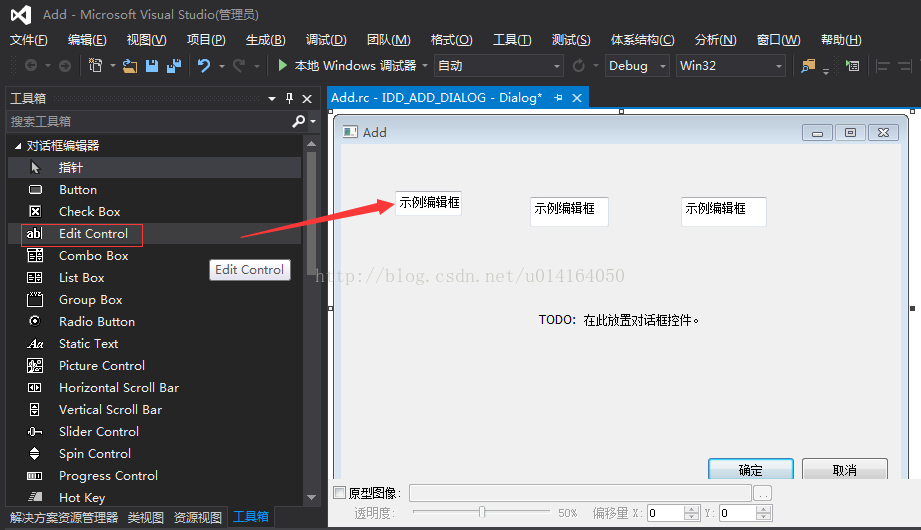Select the Button control icon
Image resolution: width=921 pixels, height=530 pixels.
tap(35, 190)
